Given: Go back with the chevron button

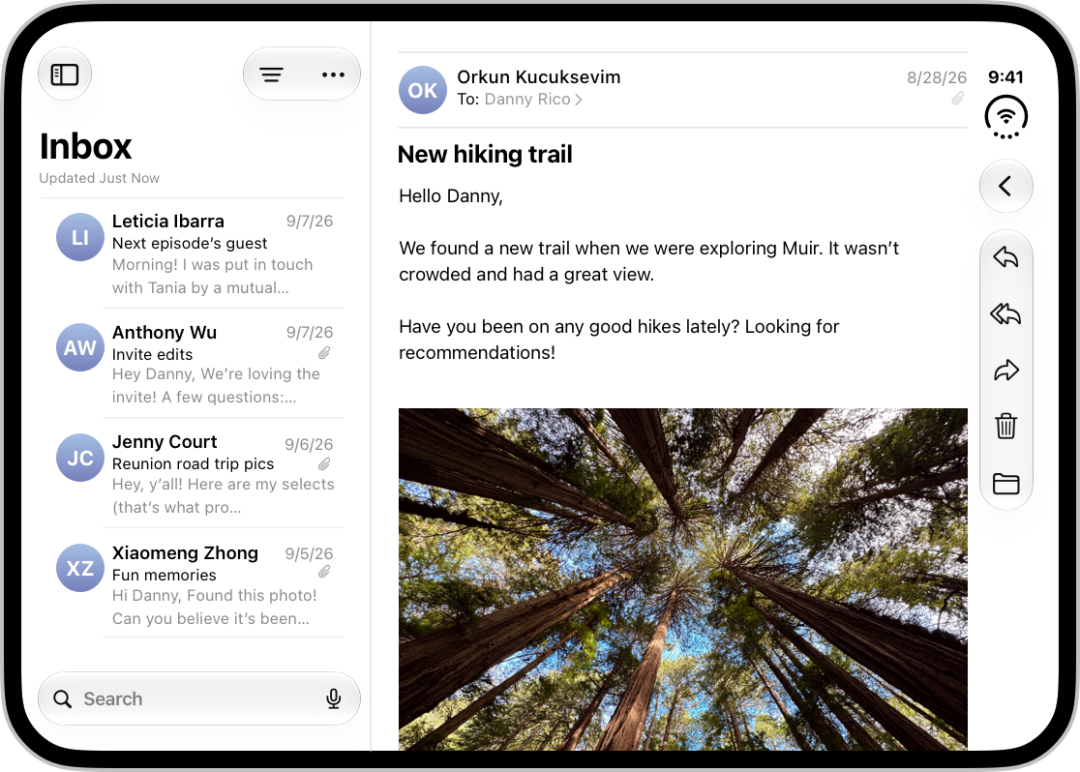Looking at the screenshot, I should (x=1006, y=186).
